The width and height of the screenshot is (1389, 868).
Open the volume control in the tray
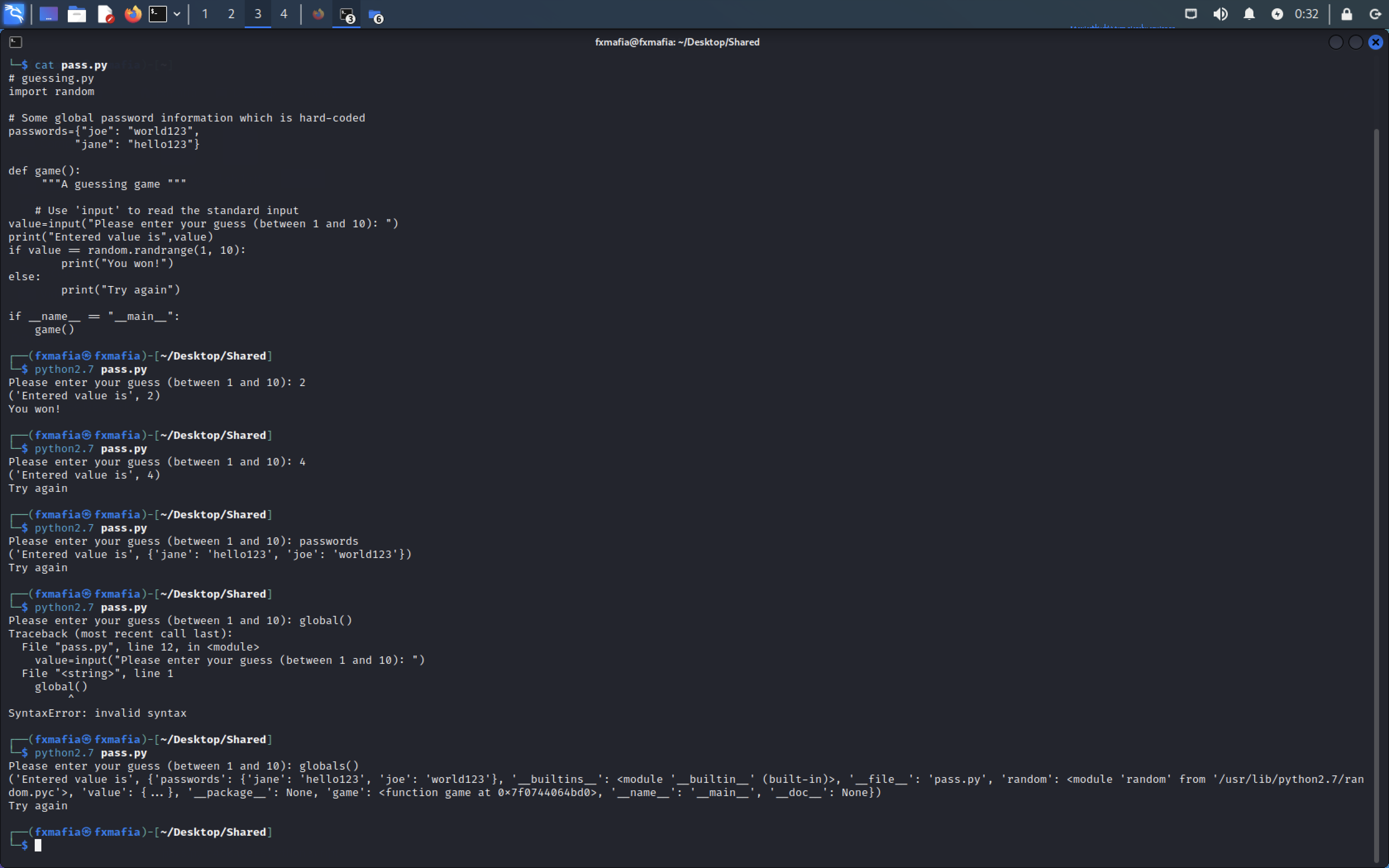pyautogui.click(x=1220, y=14)
